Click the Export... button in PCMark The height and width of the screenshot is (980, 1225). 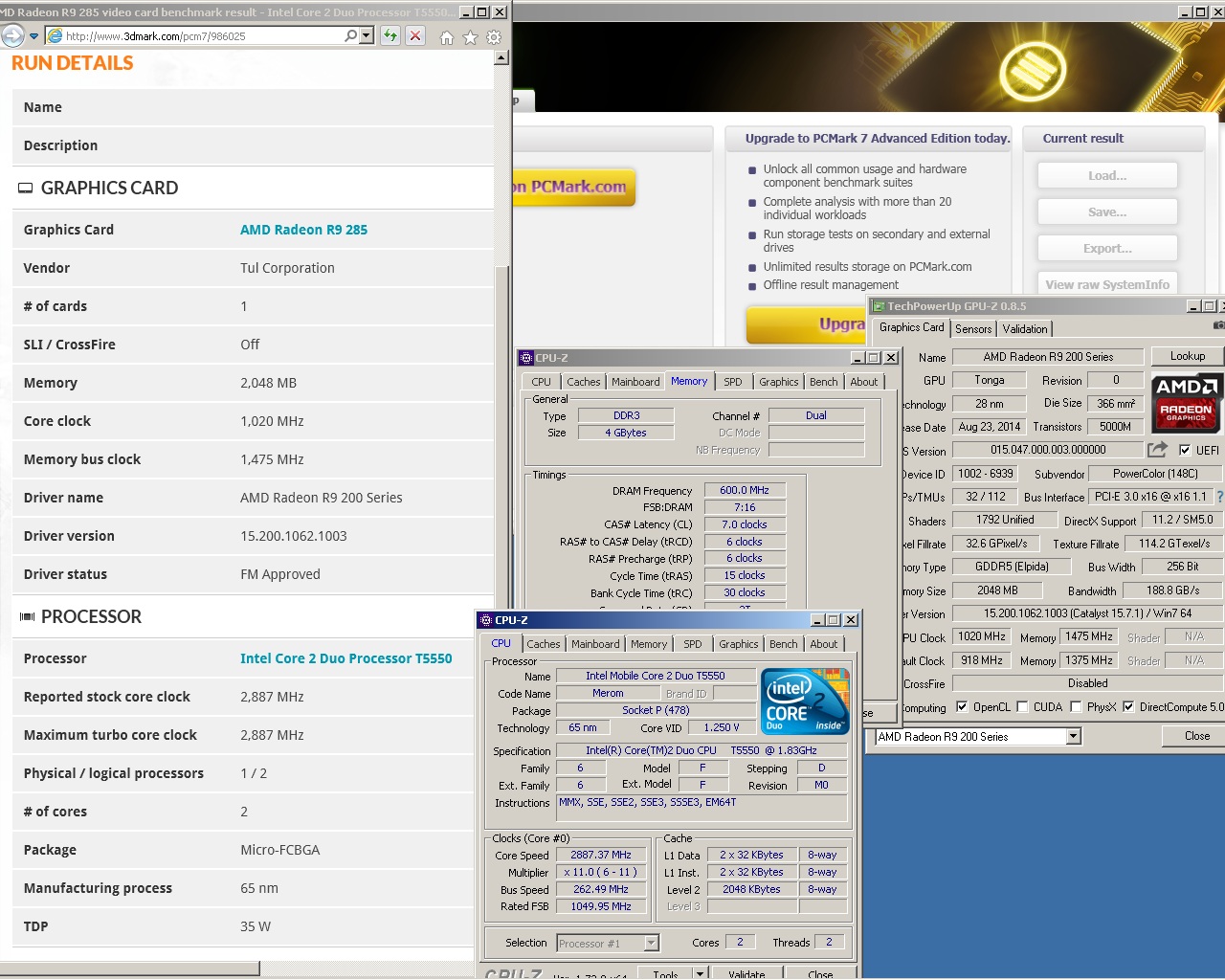(1107, 249)
